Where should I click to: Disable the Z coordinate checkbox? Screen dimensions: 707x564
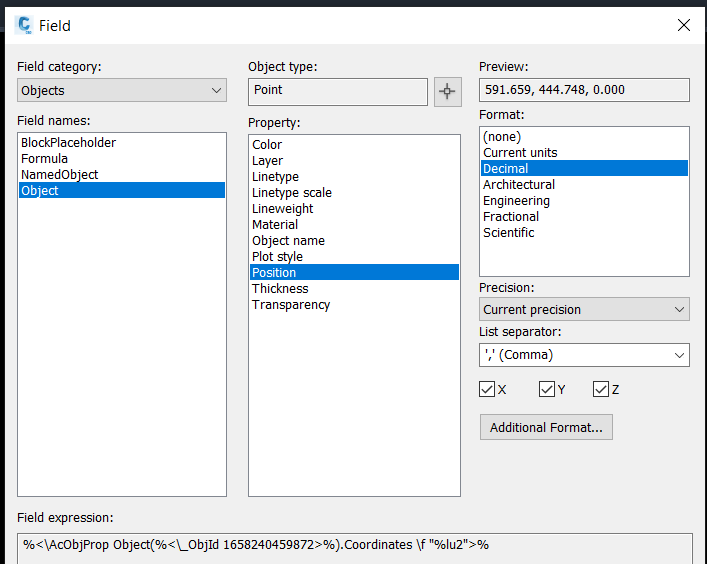click(601, 389)
